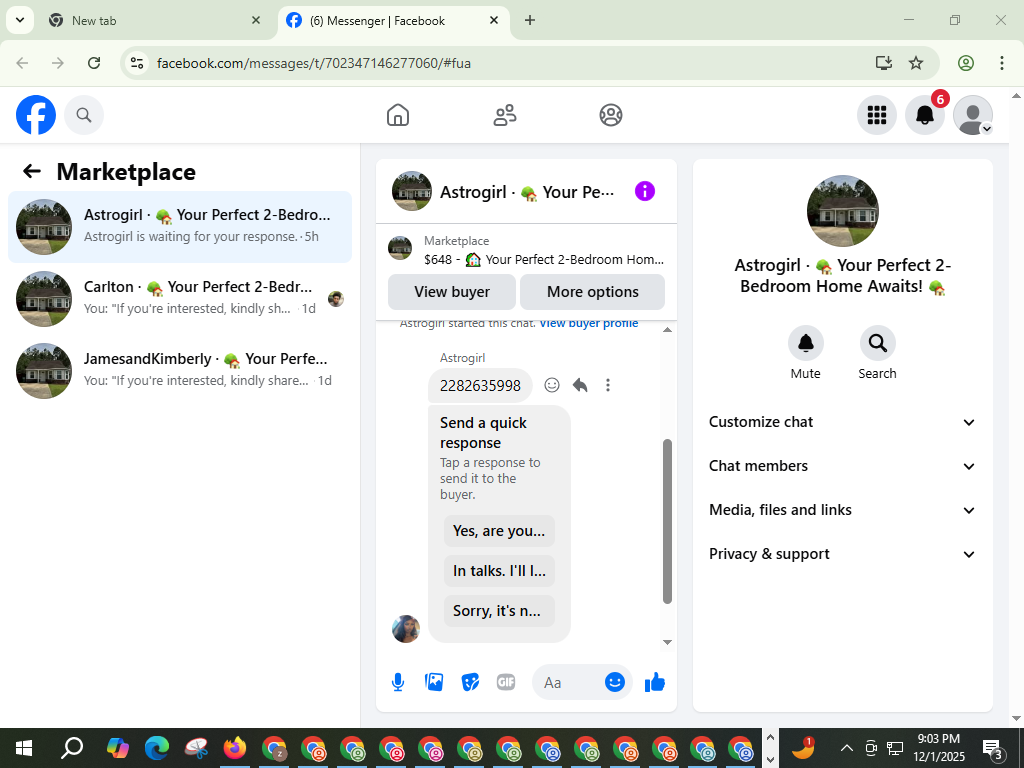Go back using the Marketplace arrow

(x=31, y=171)
